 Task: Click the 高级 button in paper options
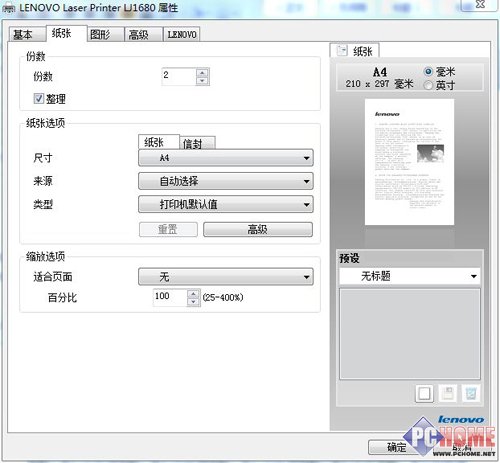click(258, 229)
